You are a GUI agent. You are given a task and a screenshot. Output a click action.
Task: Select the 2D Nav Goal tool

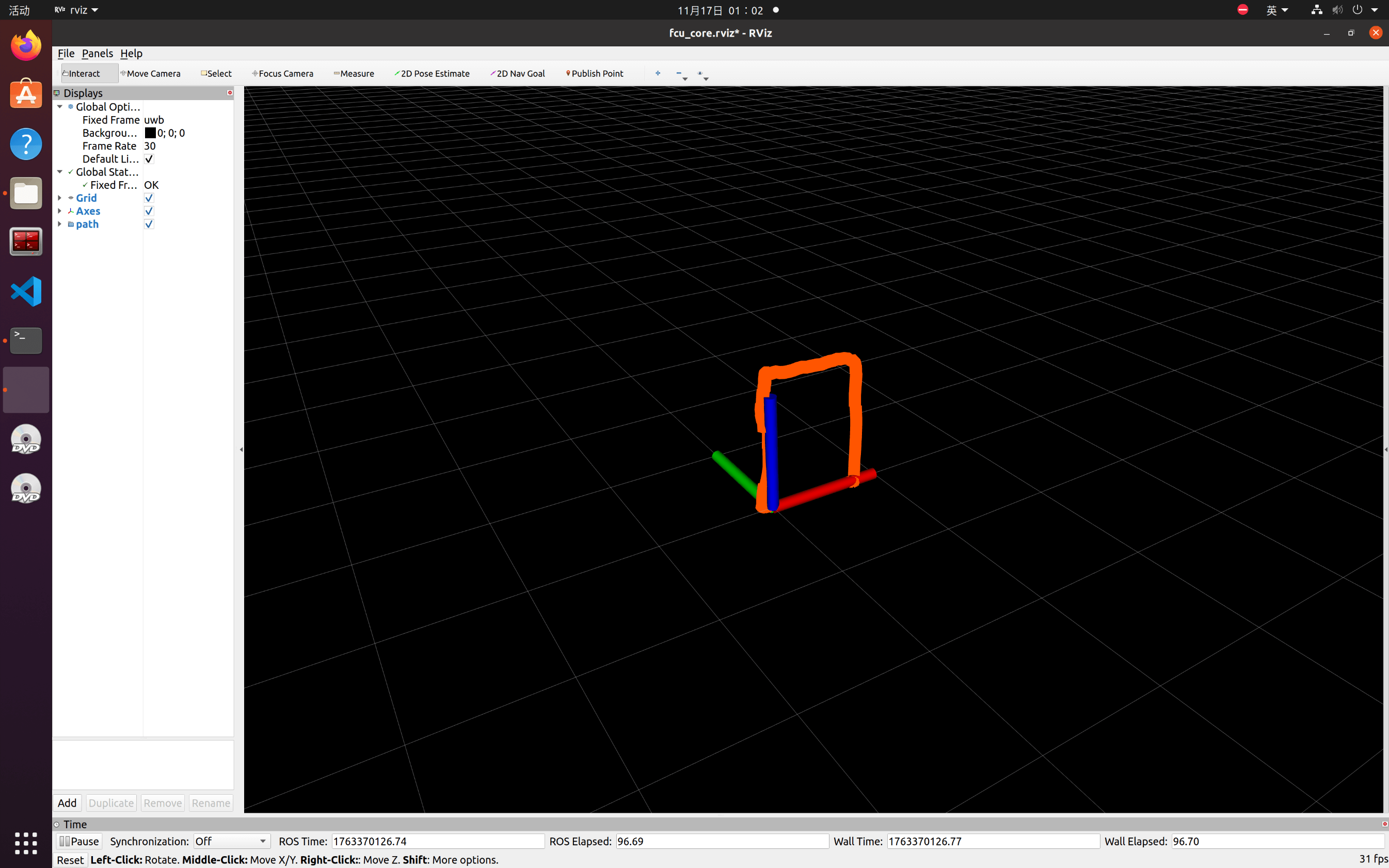[x=517, y=73]
